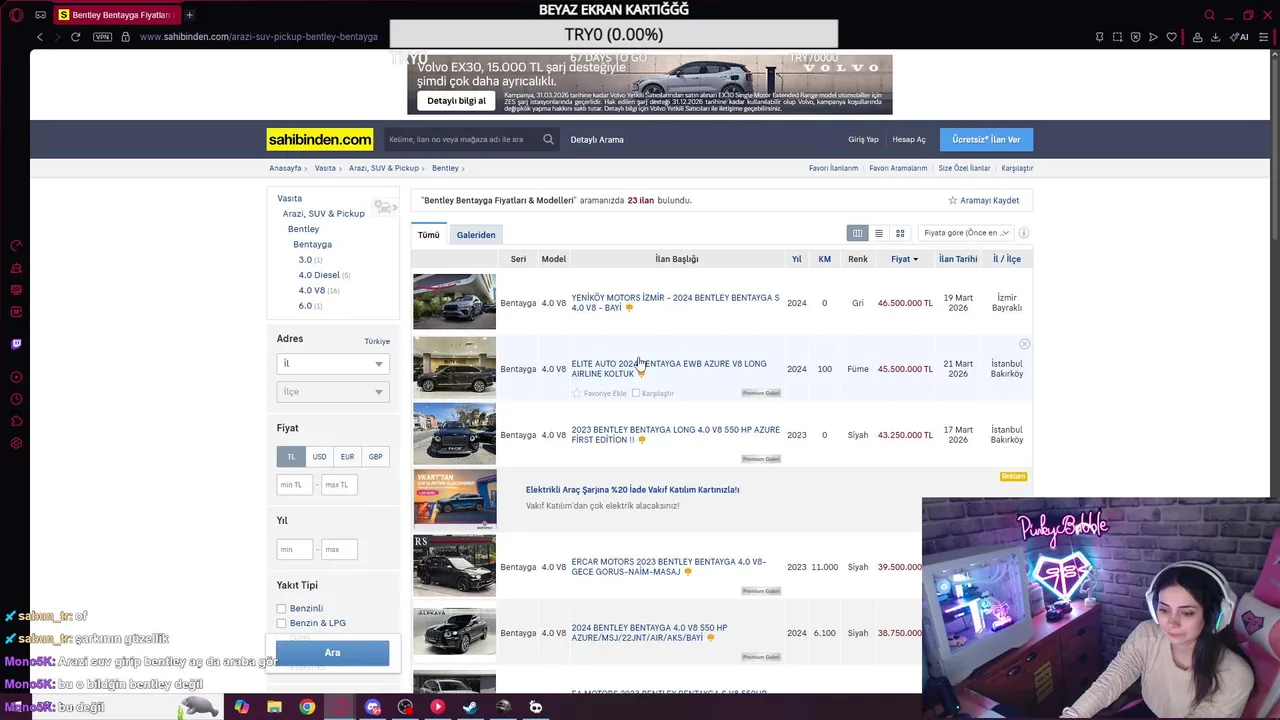Click the Hesap Aç link
Viewport: 1280px width, 720px height.
coord(909,139)
